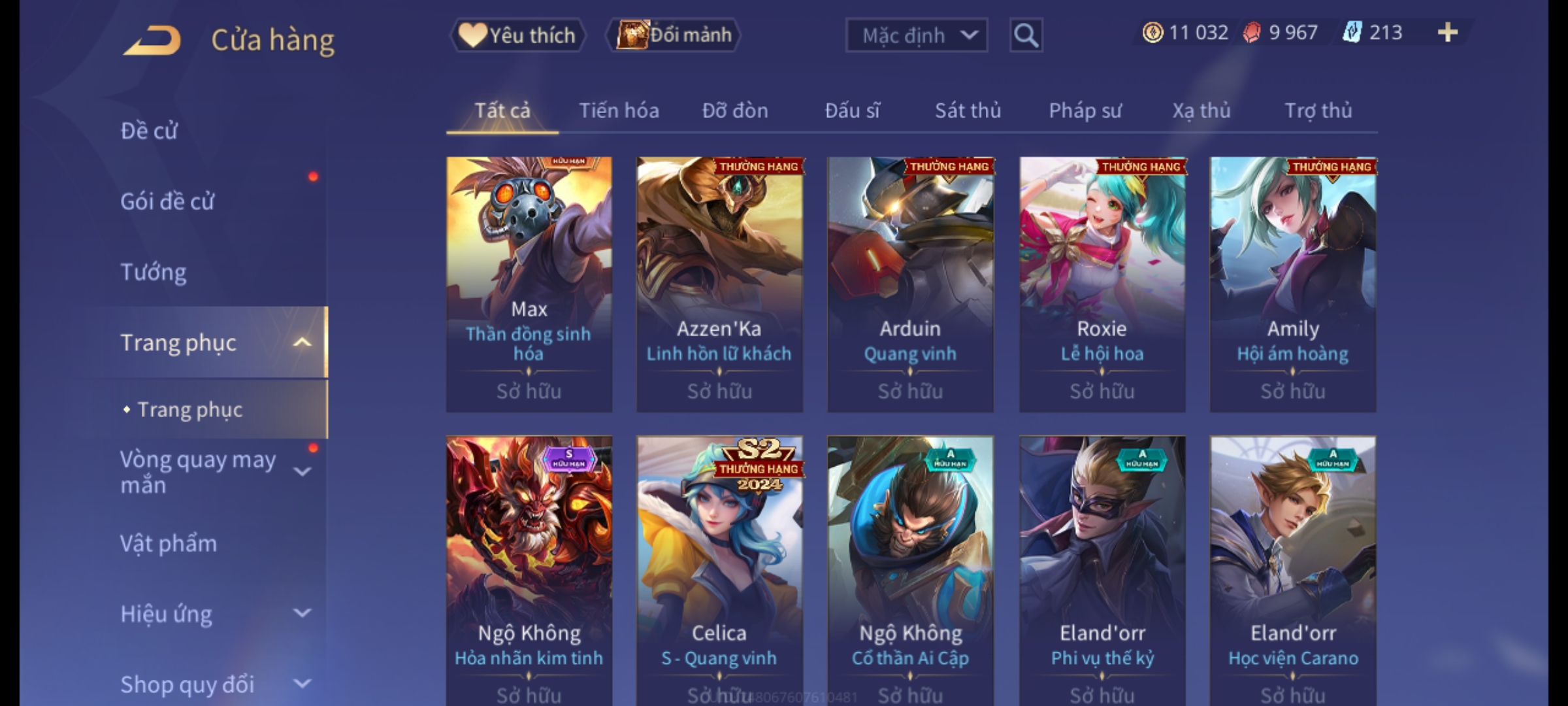Switch to the Sát thủ tab
This screenshot has width=1568, height=706.
pos(968,110)
